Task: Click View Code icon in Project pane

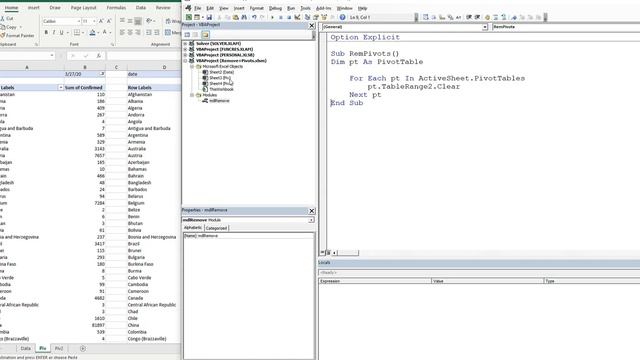Action: pos(187,35)
